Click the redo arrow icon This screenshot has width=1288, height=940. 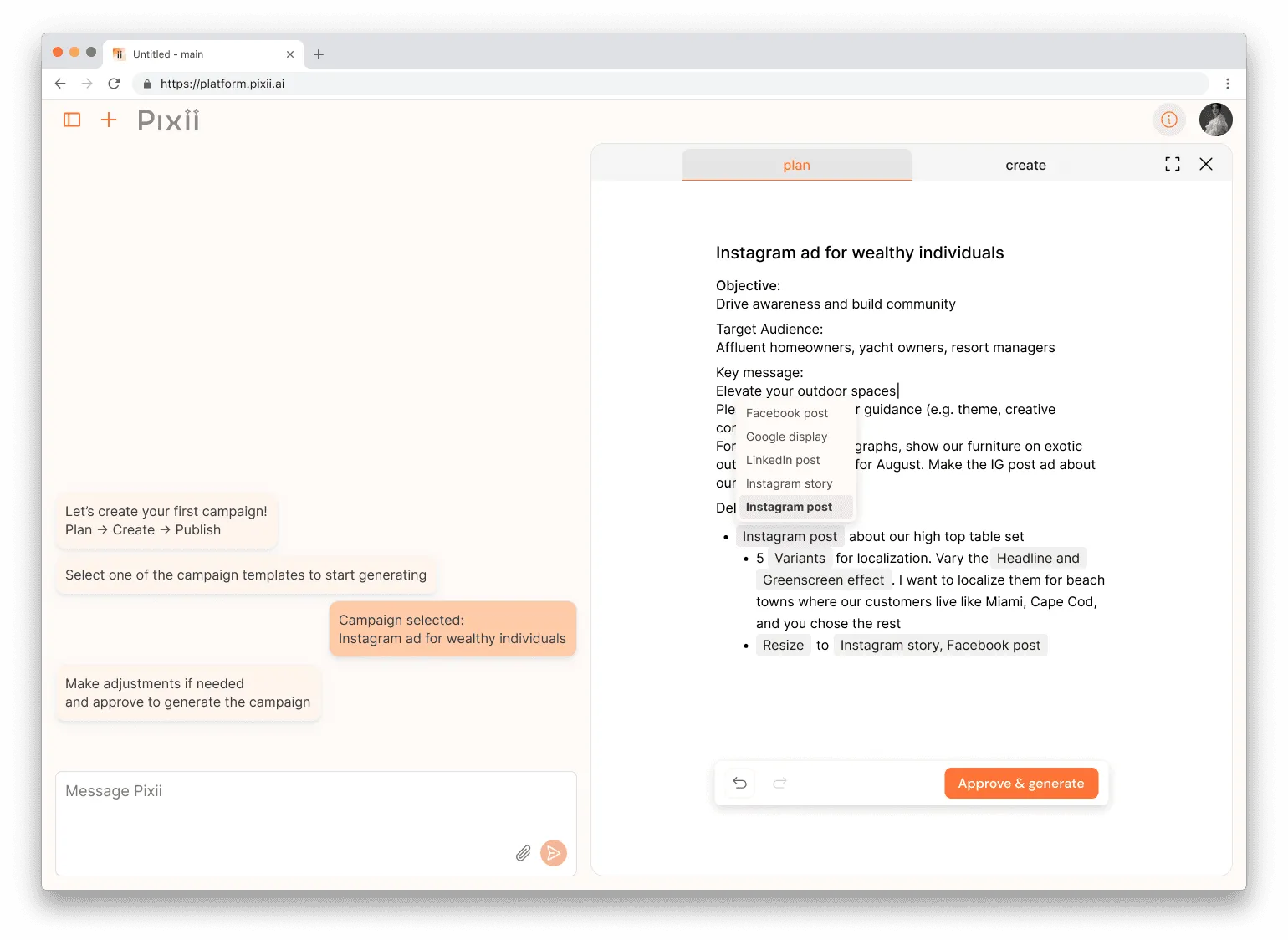coord(779,783)
